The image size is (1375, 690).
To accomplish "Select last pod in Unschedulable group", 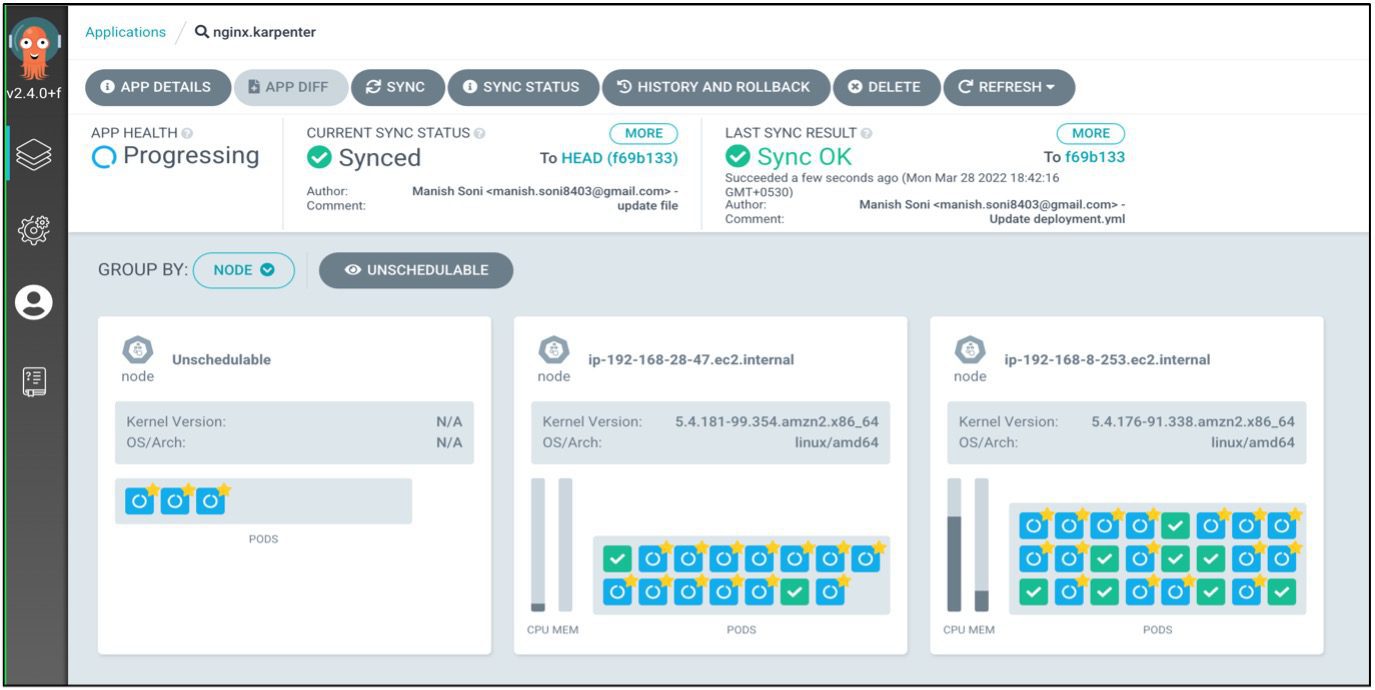I will 210,501.
